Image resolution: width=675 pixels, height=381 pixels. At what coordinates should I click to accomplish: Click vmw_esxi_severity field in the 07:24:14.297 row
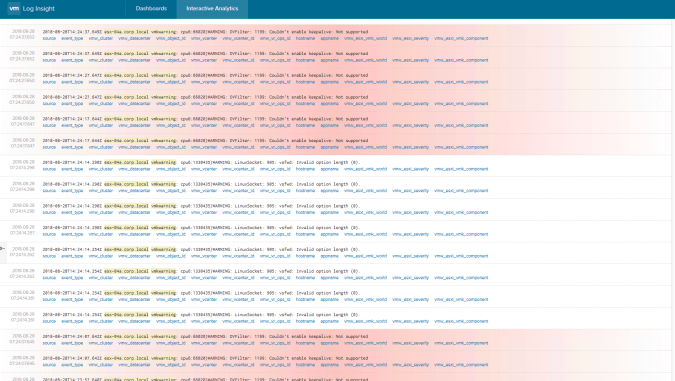pos(411,234)
